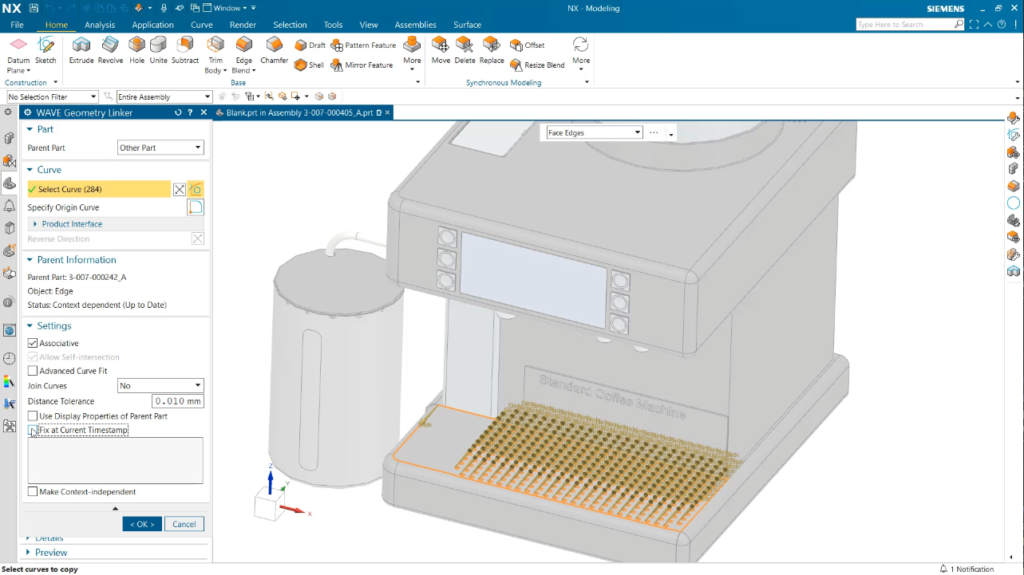Switch to the Assemblies ribbon tab
Screen dimensions: 1024x575
click(x=414, y=25)
